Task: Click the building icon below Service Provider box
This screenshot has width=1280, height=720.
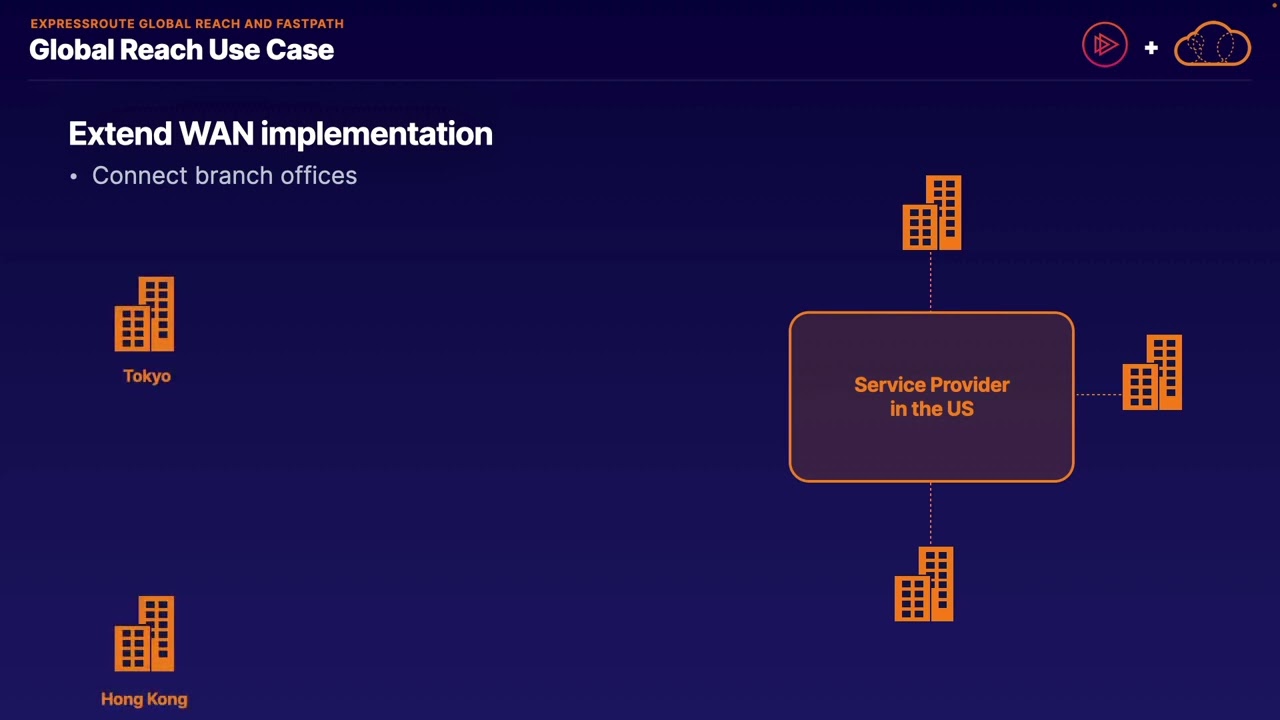Action: pos(924,584)
